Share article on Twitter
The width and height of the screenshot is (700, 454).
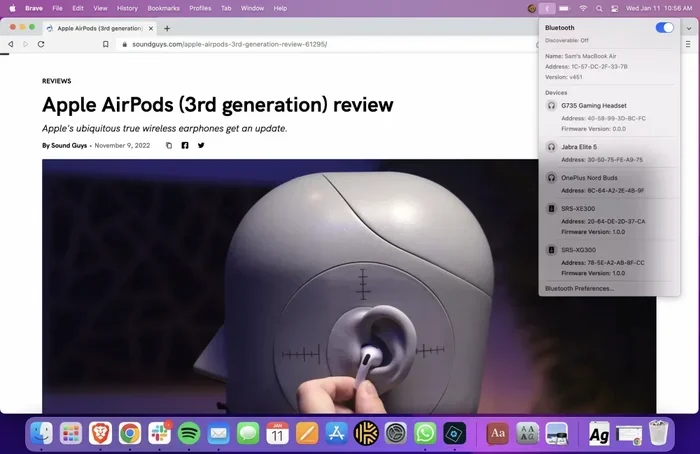tap(201, 146)
